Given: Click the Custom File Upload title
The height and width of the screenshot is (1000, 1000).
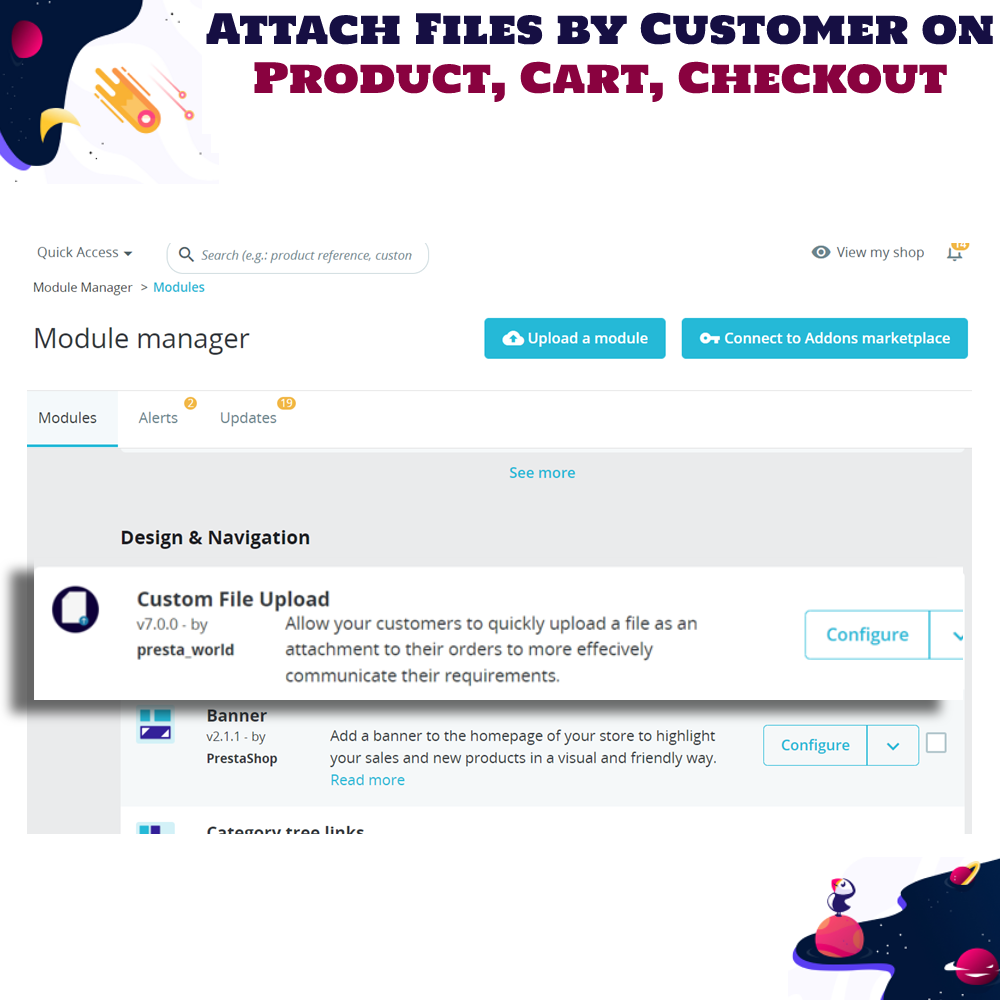Looking at the screenshot, I should (233, 599).
